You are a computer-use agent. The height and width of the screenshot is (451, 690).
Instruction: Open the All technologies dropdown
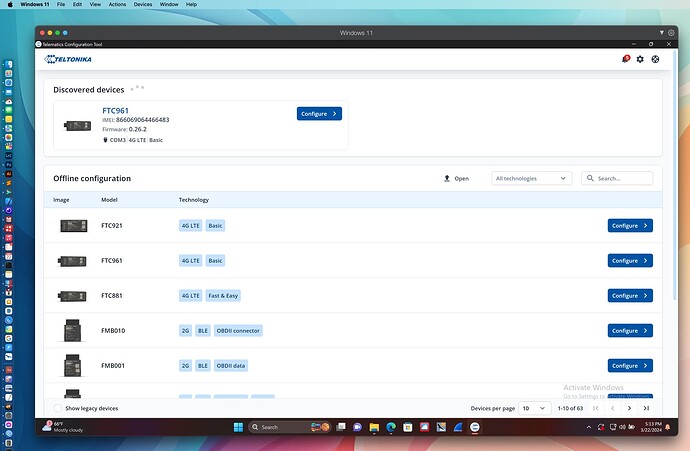tap(532, 178)
